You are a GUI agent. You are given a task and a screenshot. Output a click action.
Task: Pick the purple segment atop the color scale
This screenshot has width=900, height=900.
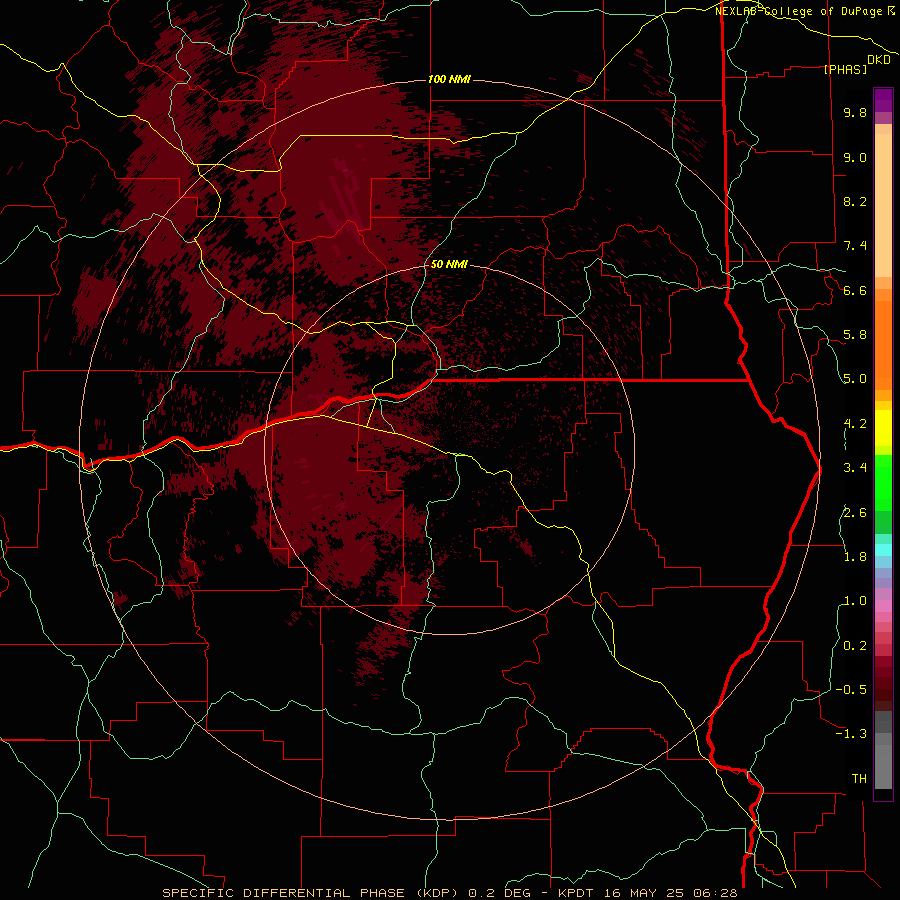coord(883,100)
